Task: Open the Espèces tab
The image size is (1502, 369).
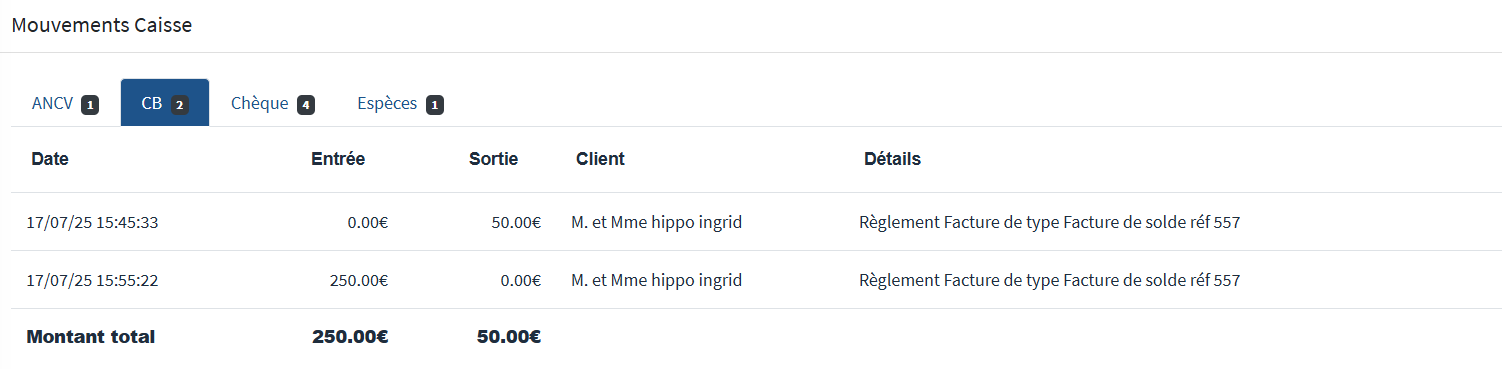Action: 400,103
